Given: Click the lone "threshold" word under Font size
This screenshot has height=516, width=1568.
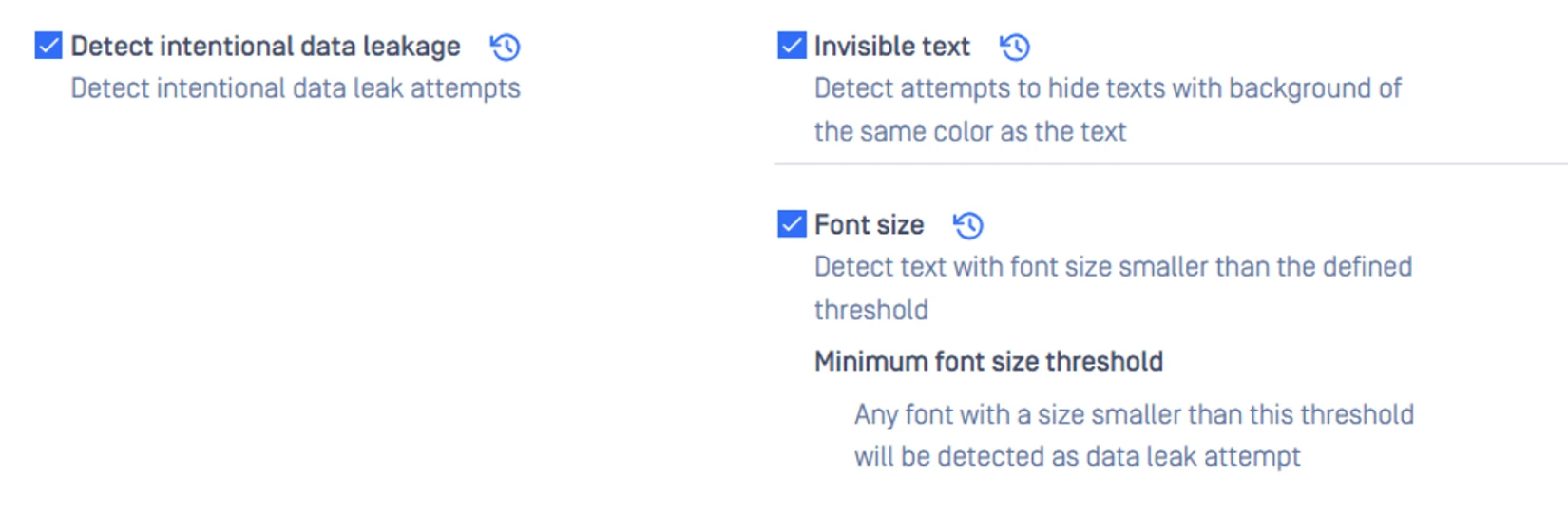Looking at the screenshot, I should 870,310.
